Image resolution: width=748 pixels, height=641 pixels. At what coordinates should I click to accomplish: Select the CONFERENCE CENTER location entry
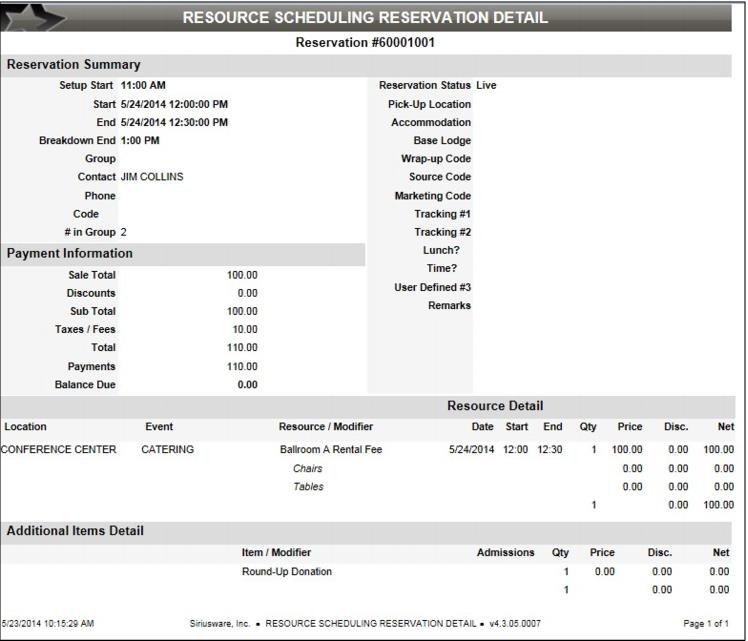(59, 450)
